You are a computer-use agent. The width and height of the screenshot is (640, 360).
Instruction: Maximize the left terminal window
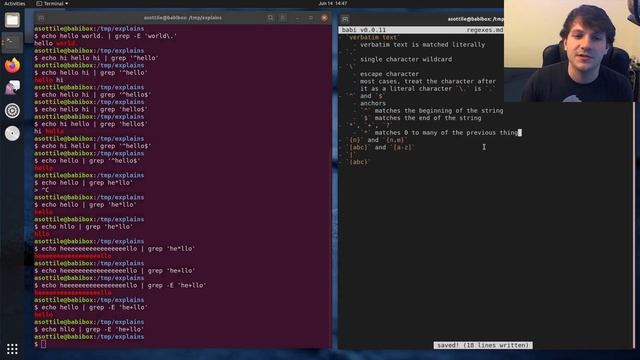(x=311, y=18)
